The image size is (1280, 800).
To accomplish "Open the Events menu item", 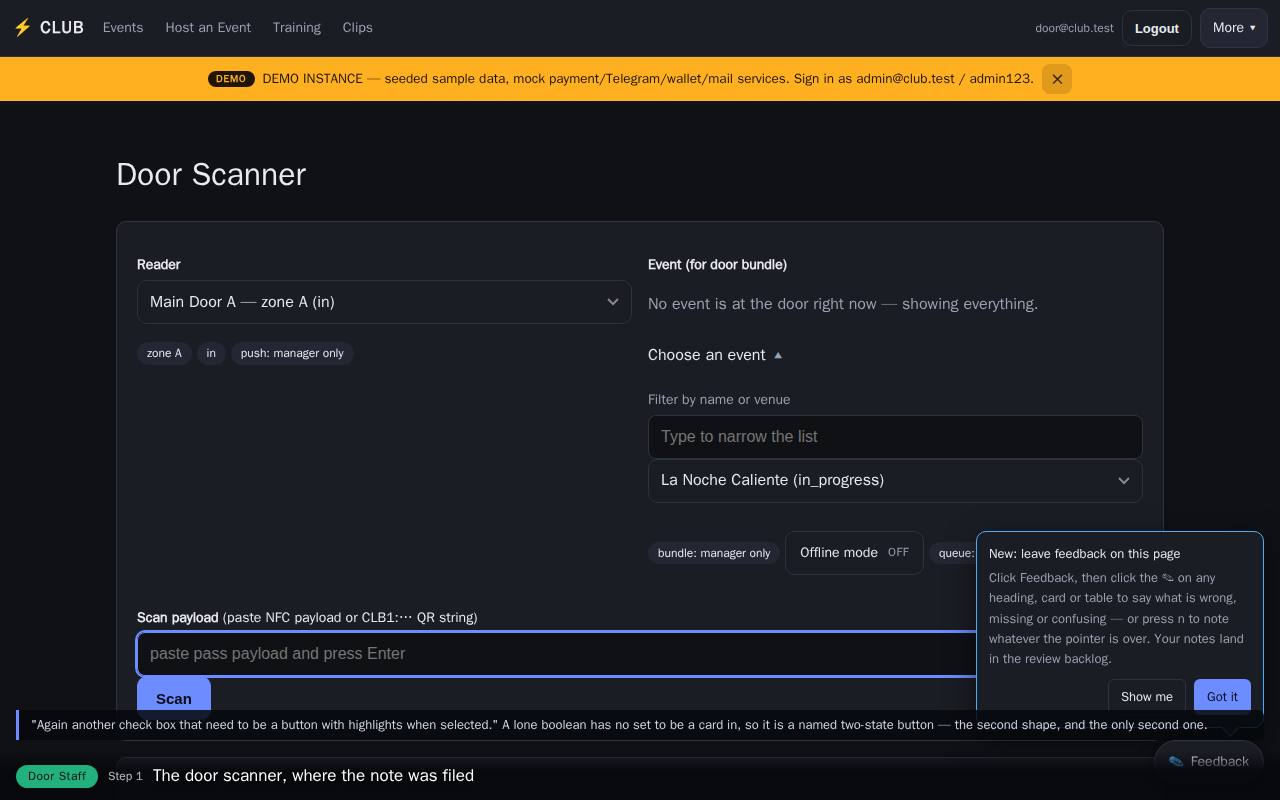I will point(123,28).
